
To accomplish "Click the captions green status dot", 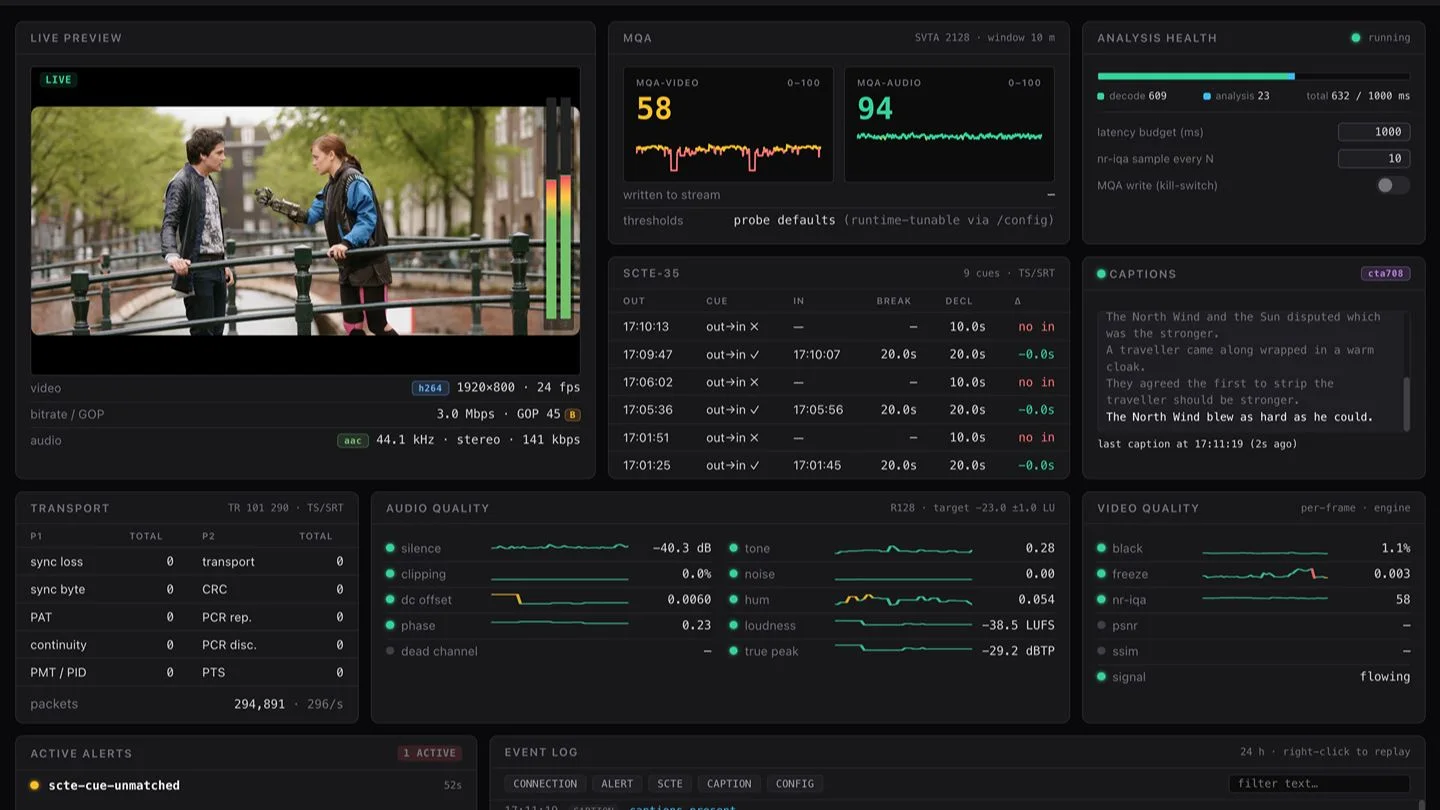I will click(1101, 274).
